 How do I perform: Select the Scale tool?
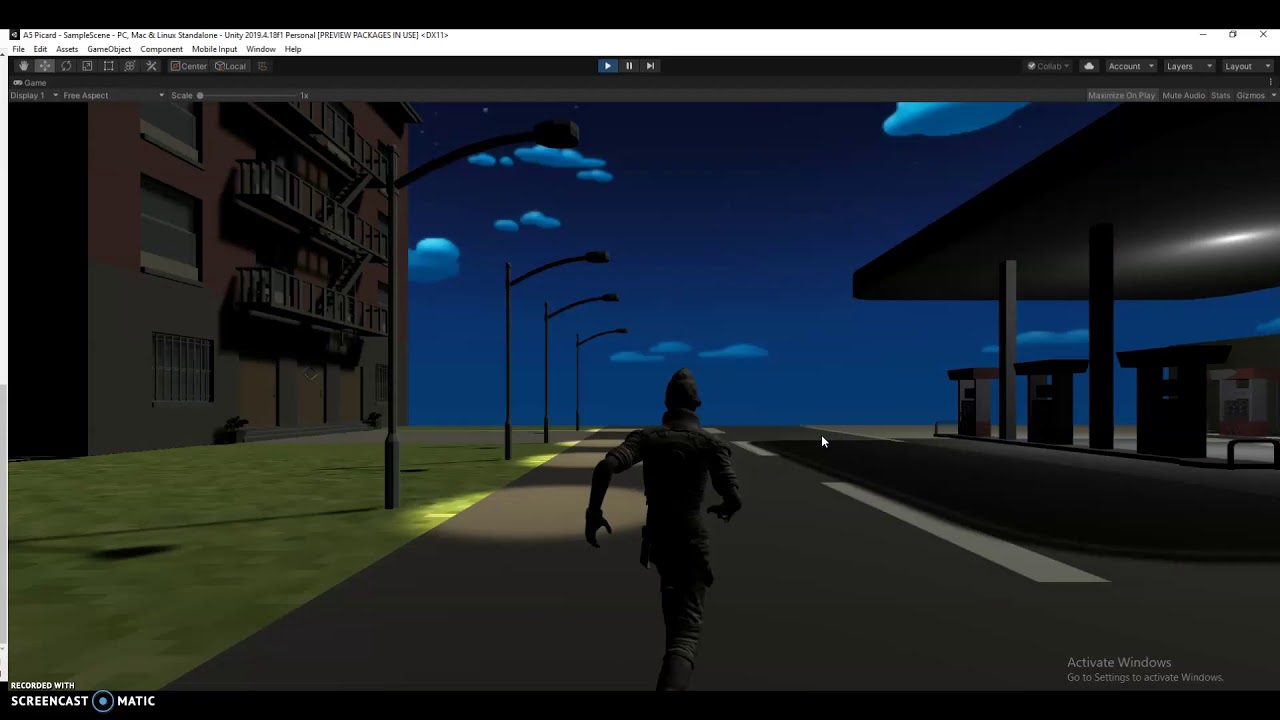coord(87,66)
